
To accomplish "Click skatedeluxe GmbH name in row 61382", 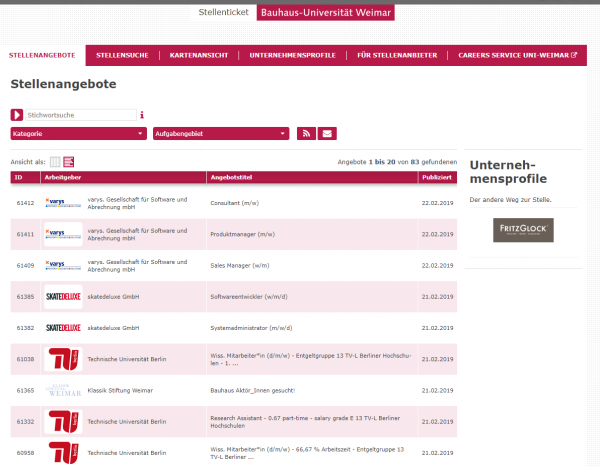I will [x=113, y=328].
